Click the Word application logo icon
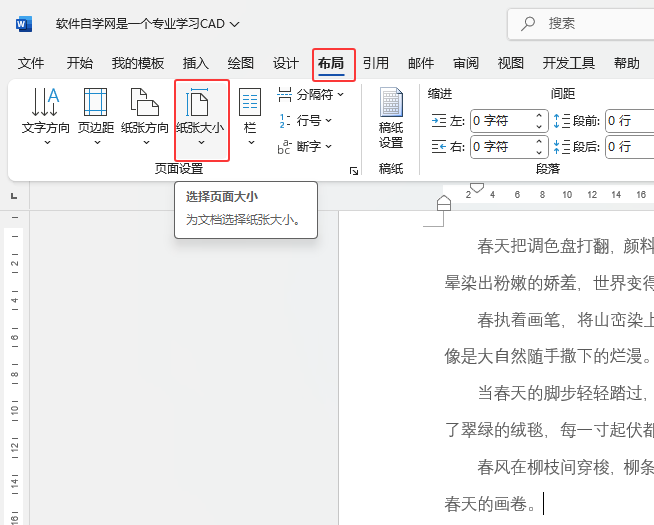 pyautogui.click(x=23, y=24)
